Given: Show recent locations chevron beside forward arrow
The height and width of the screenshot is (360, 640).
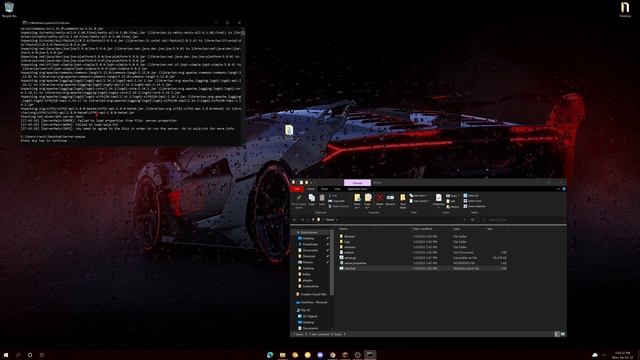Looking at the screenshot, I should [x=308, y=220].
